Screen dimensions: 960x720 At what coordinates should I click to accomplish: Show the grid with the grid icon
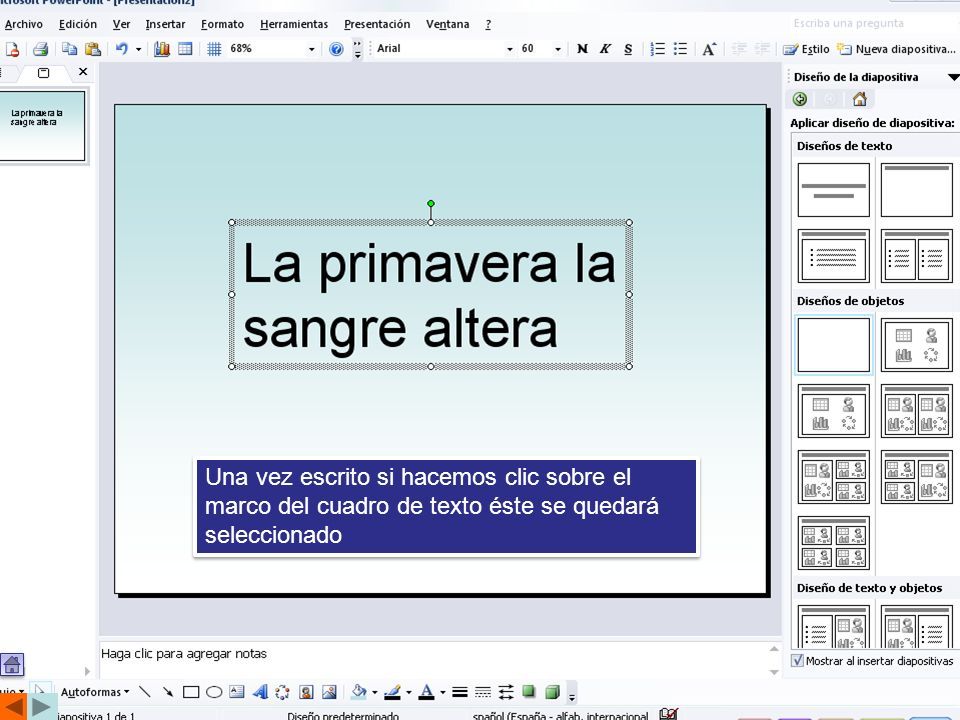tap(214, 49)
